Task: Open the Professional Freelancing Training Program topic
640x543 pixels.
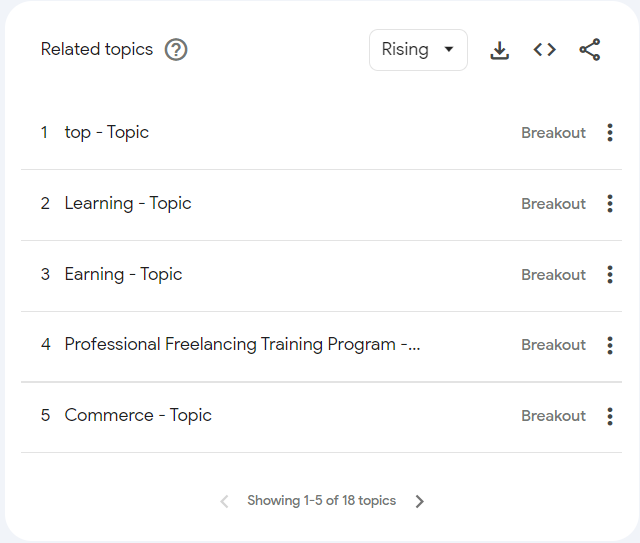Action: tap(242, 344)
